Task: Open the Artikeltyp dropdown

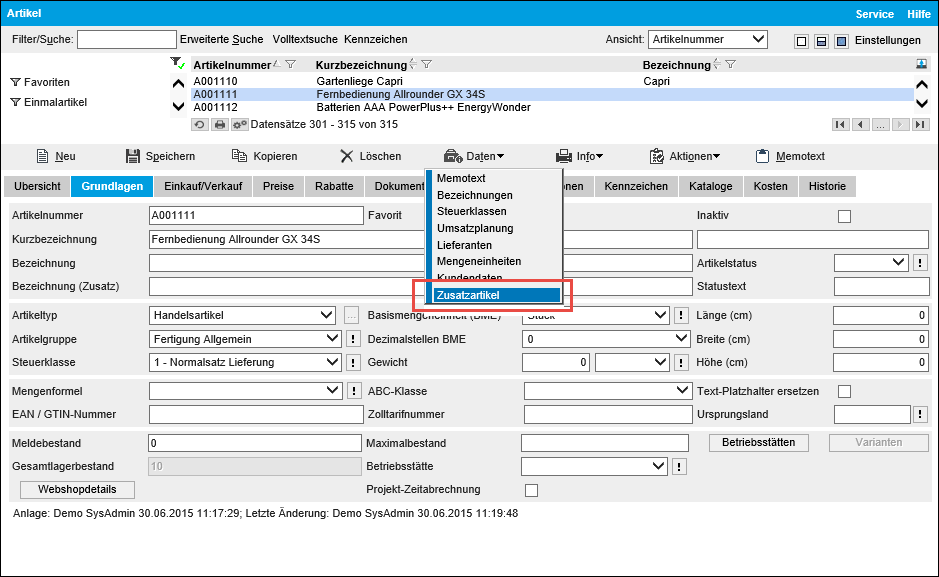Action: pyautogui.click(x=242, y=315)
